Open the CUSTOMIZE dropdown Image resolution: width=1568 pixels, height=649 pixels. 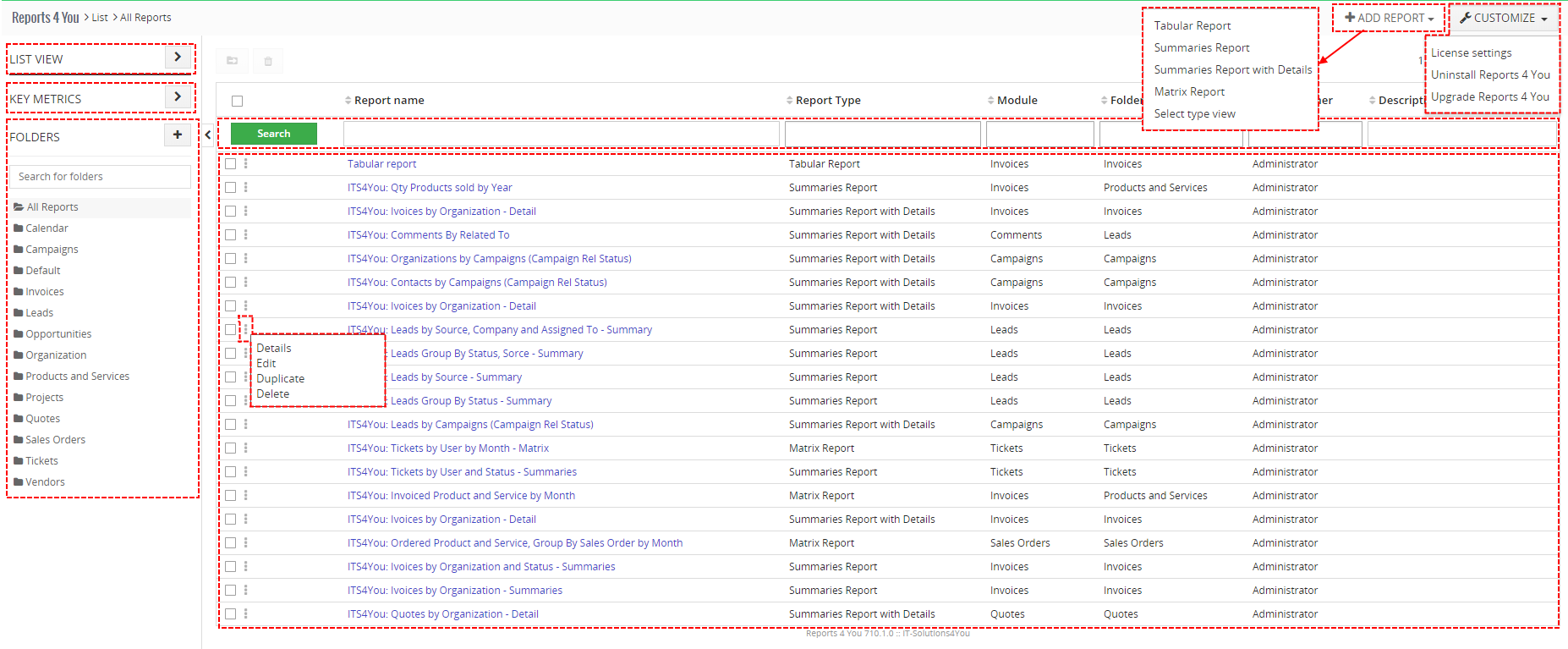[1504, 18]
